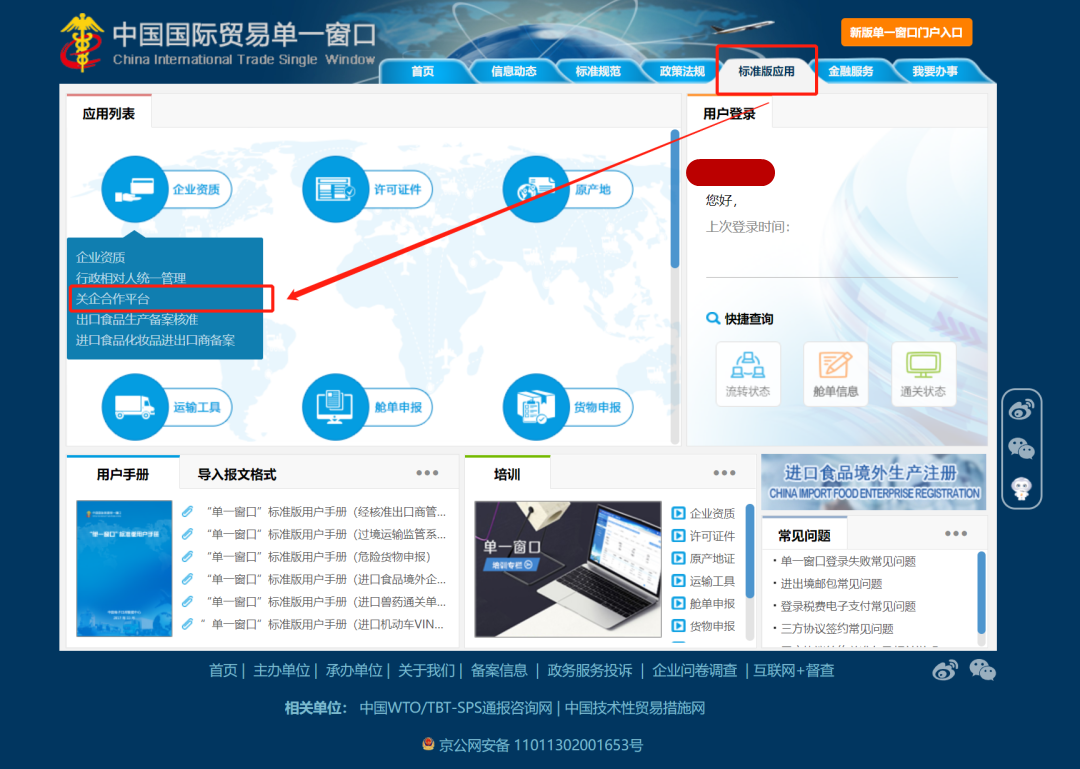Open the 原产地 application icon
The height and width of the screenshot is (769, 1080).
pyautogui.click(x=536, y=189)
